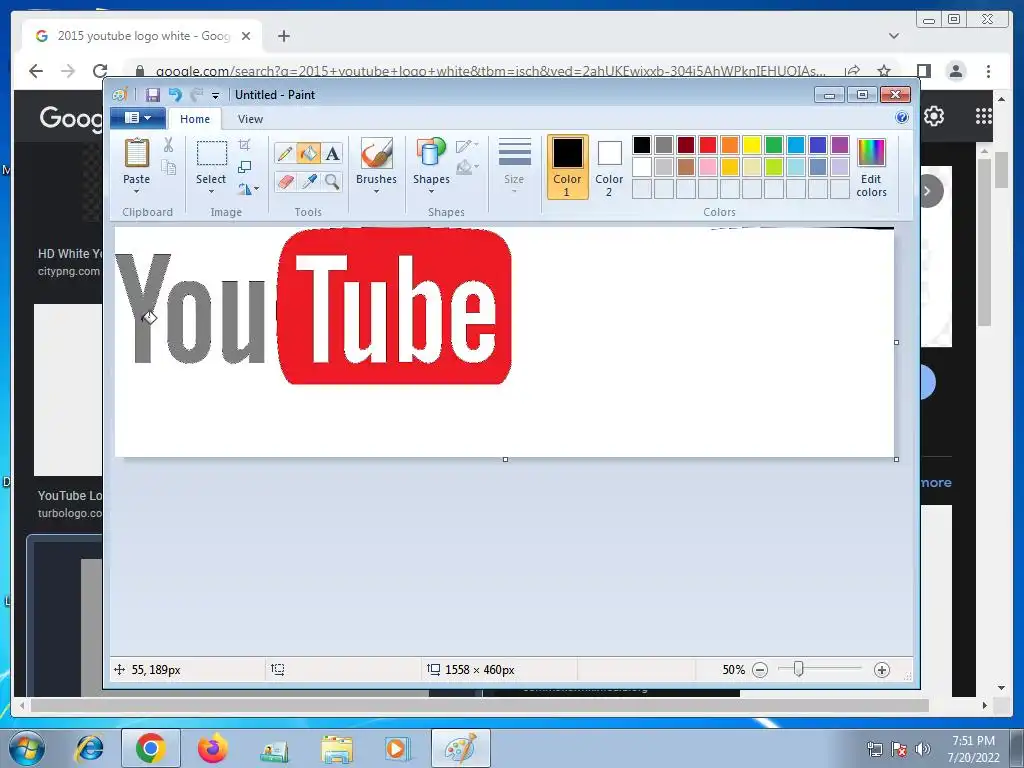
Task: Bookmark this page with star icon
Action: (x=884, y=71)
